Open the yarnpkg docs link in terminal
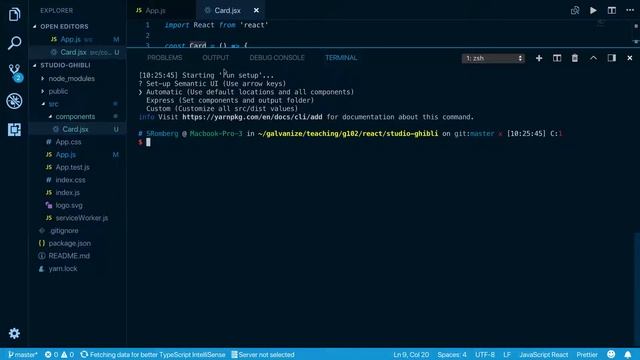This screenshot has width=640, height=360. click(x=252, y=117)
